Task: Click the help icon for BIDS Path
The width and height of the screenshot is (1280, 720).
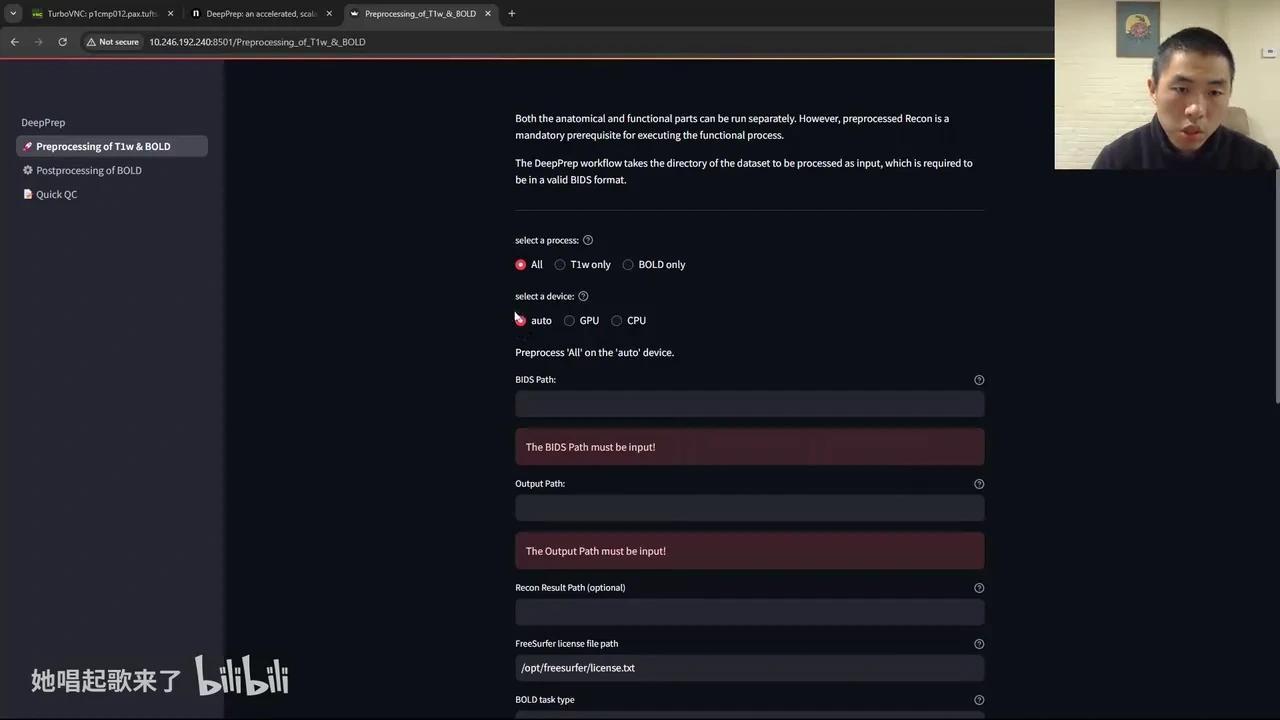Action: (x=979, y=379)
